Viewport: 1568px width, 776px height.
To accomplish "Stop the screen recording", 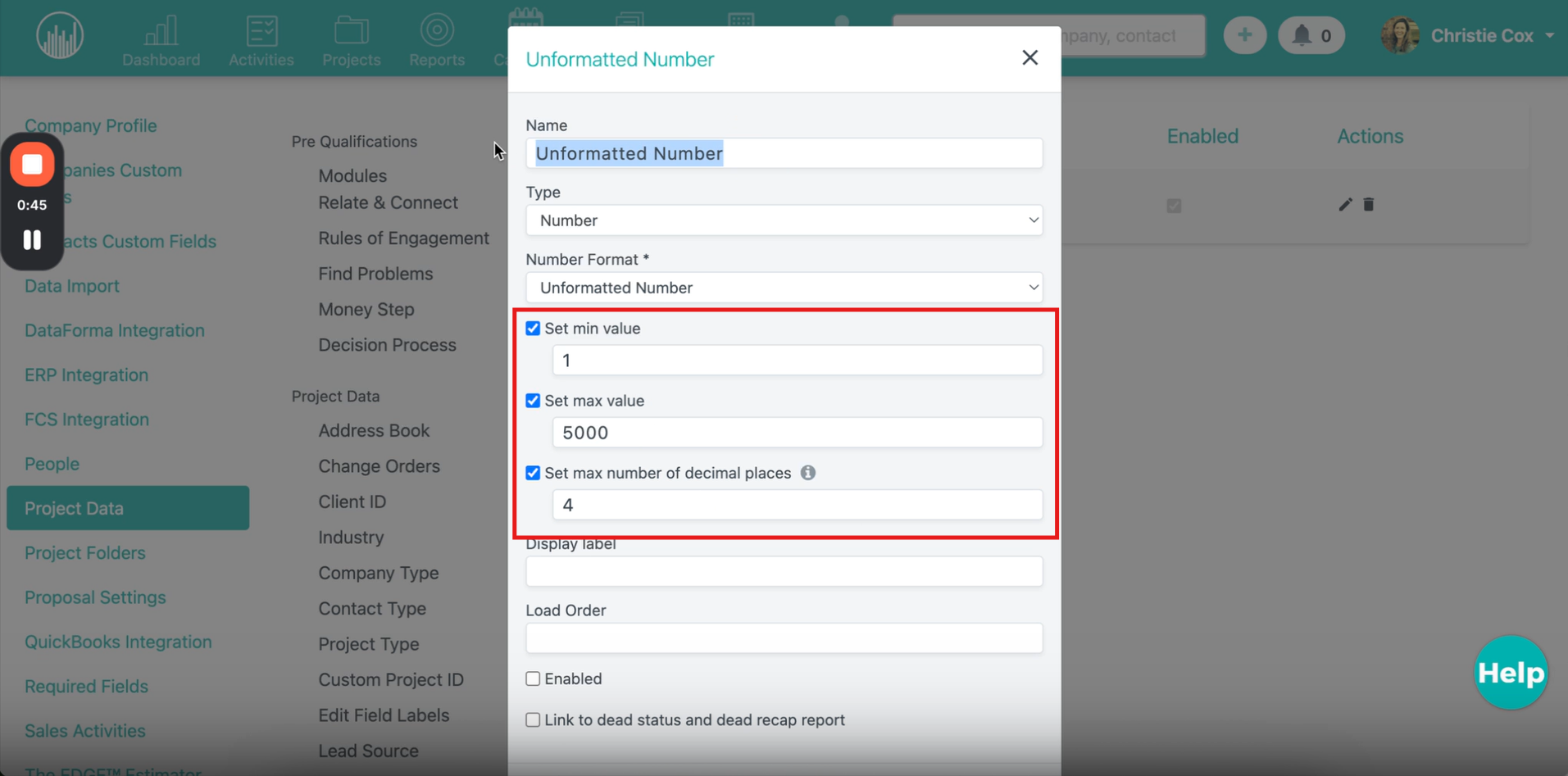I will pyautogui.click(x=32, y=165).
